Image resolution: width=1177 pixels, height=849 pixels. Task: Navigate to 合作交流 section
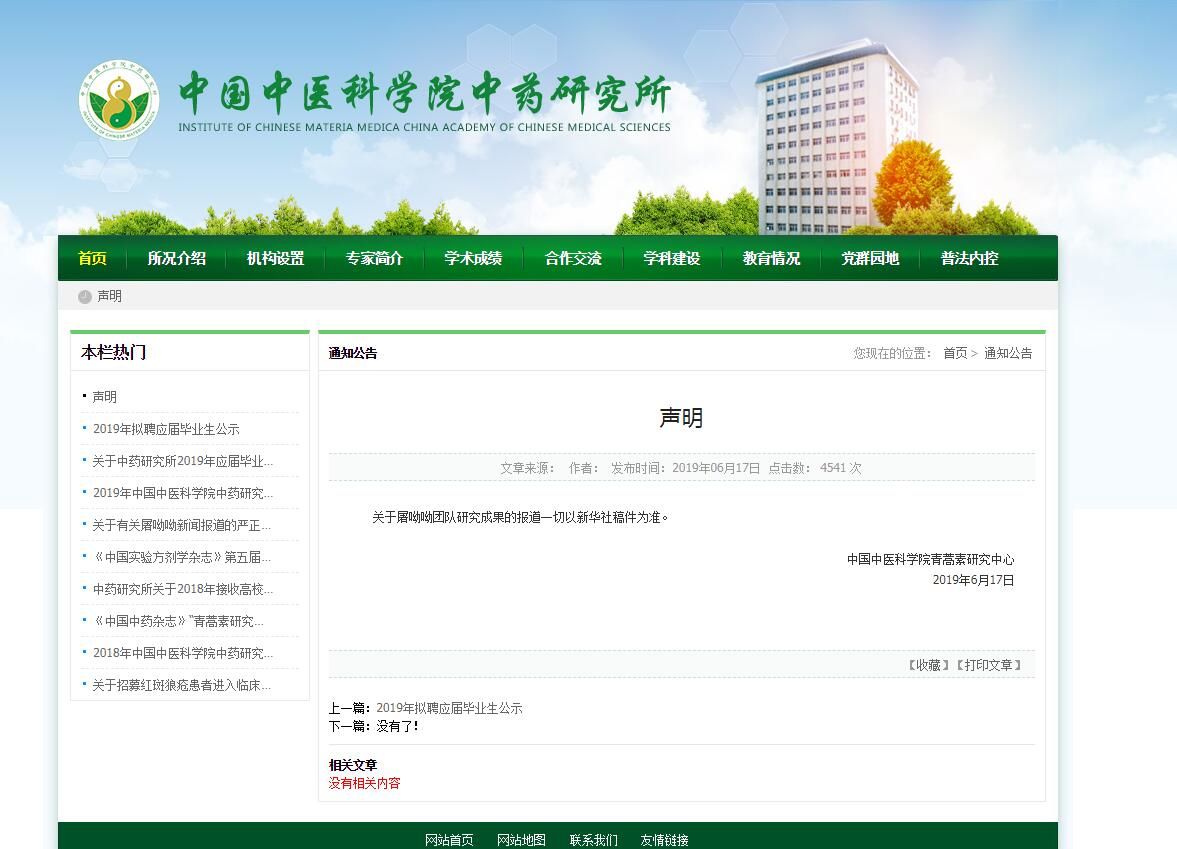click(x=573, y=258)
